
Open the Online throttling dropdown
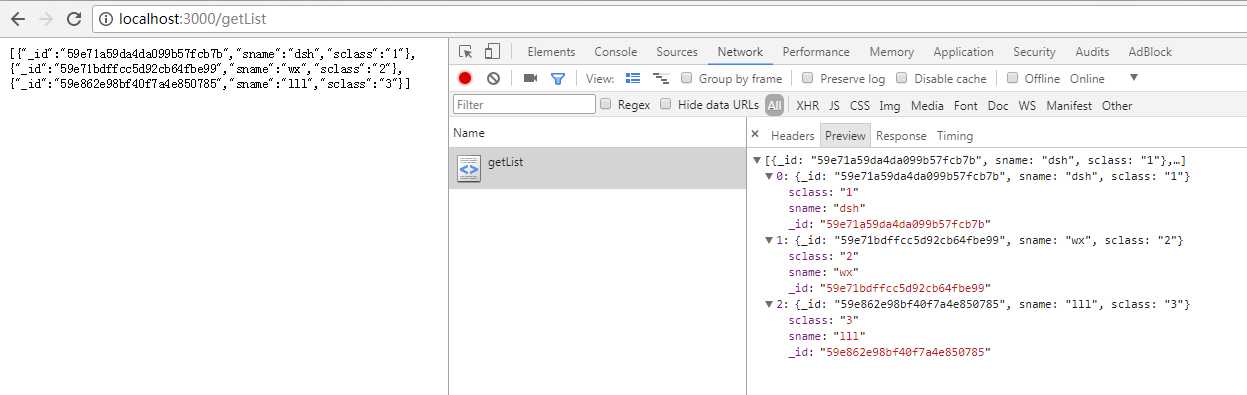[x=1104, y=78]
